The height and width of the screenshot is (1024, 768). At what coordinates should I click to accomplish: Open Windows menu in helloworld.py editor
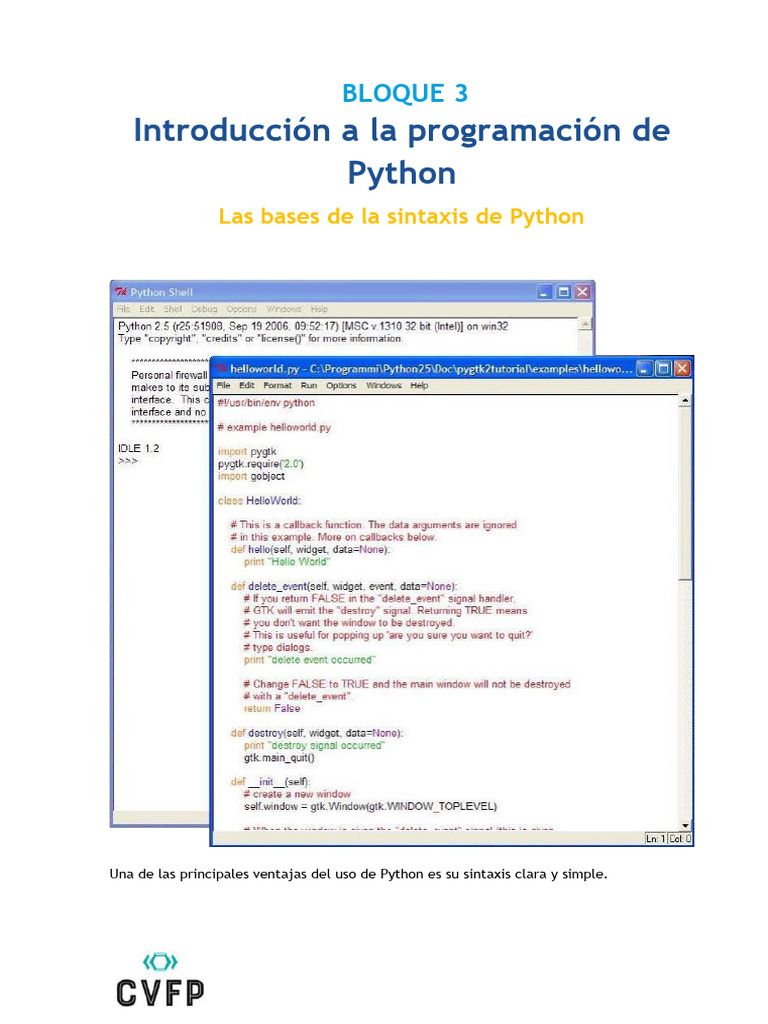(383, 385)
